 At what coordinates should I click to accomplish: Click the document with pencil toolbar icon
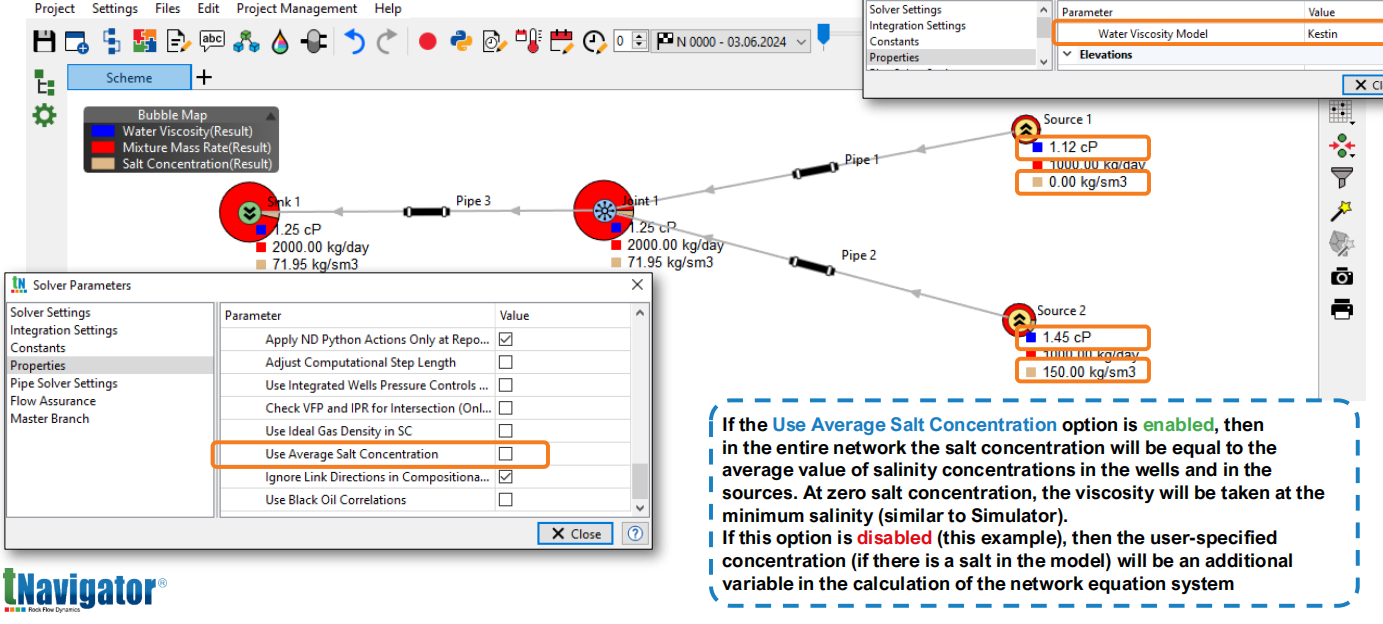(x=178, y=41)
